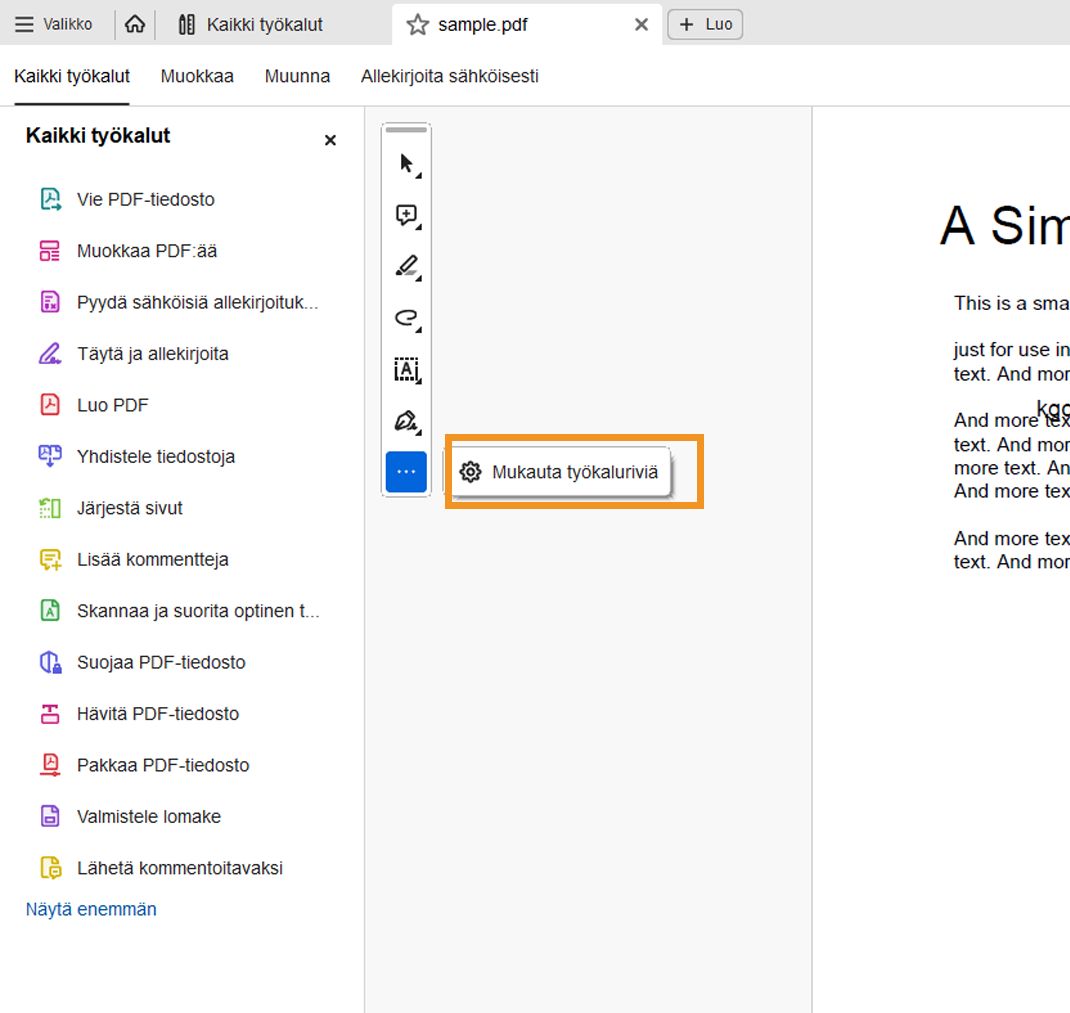Select the arrow selection tool
The image size is (1070, 1013).
point(406,164)
